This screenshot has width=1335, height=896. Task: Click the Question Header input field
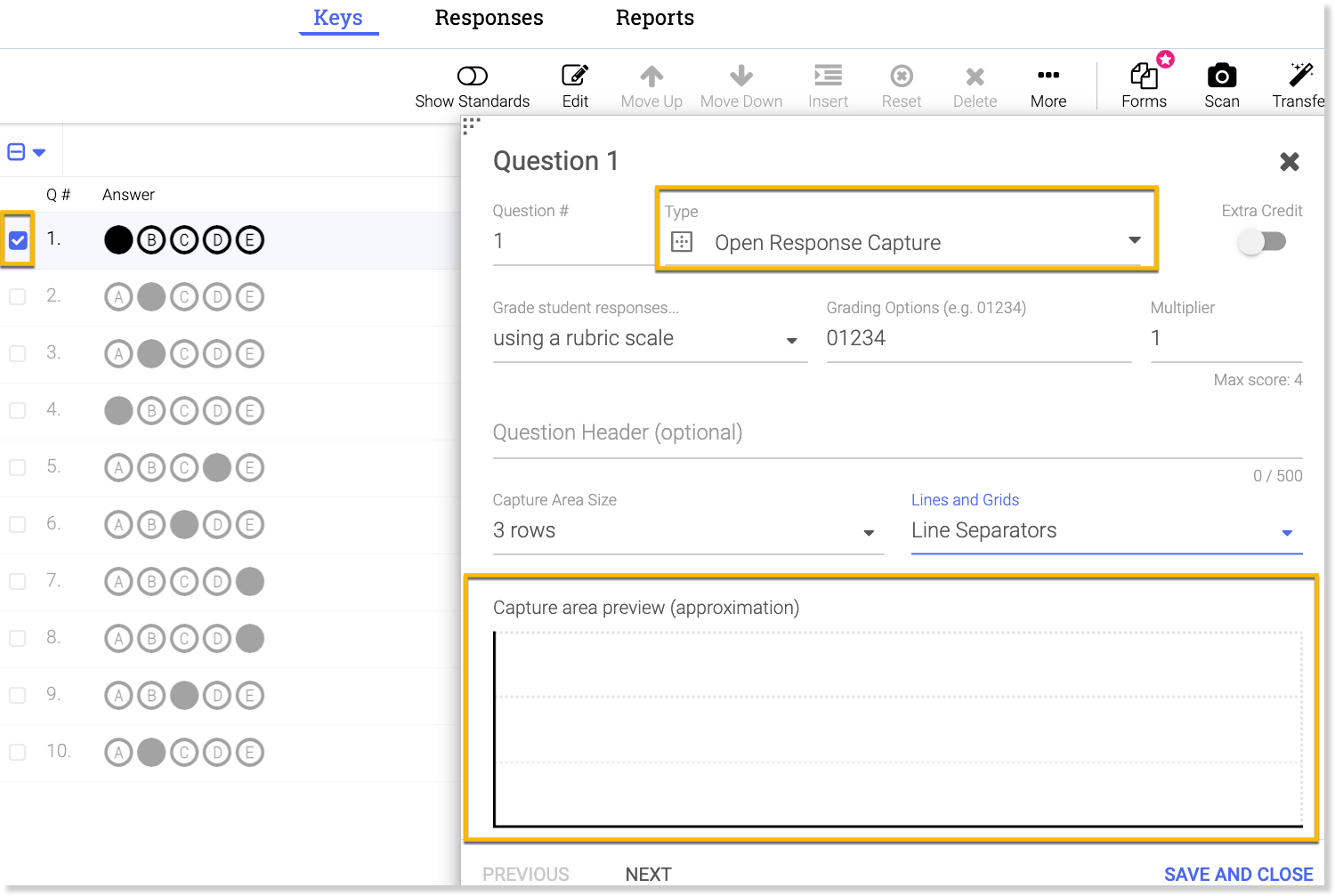tap(897, 433)
